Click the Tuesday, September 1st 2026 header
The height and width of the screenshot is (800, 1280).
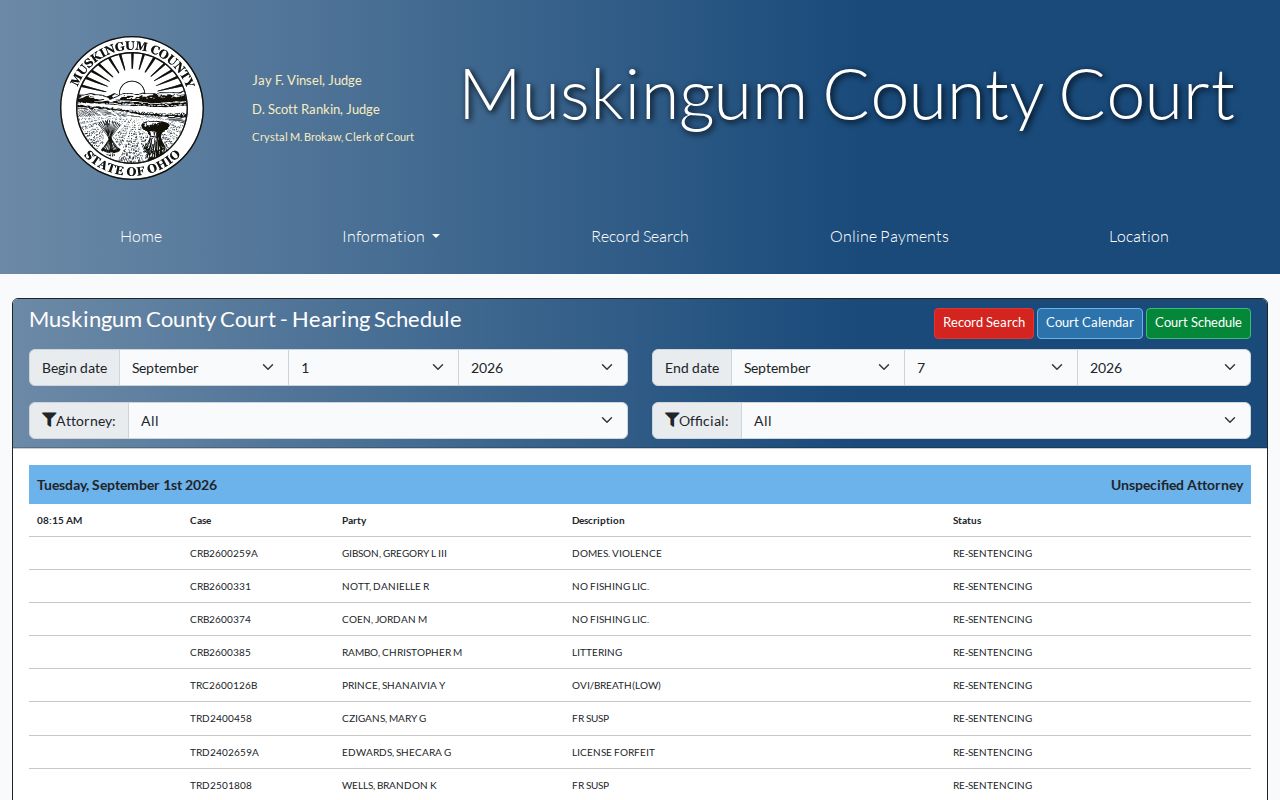[127, 485]
